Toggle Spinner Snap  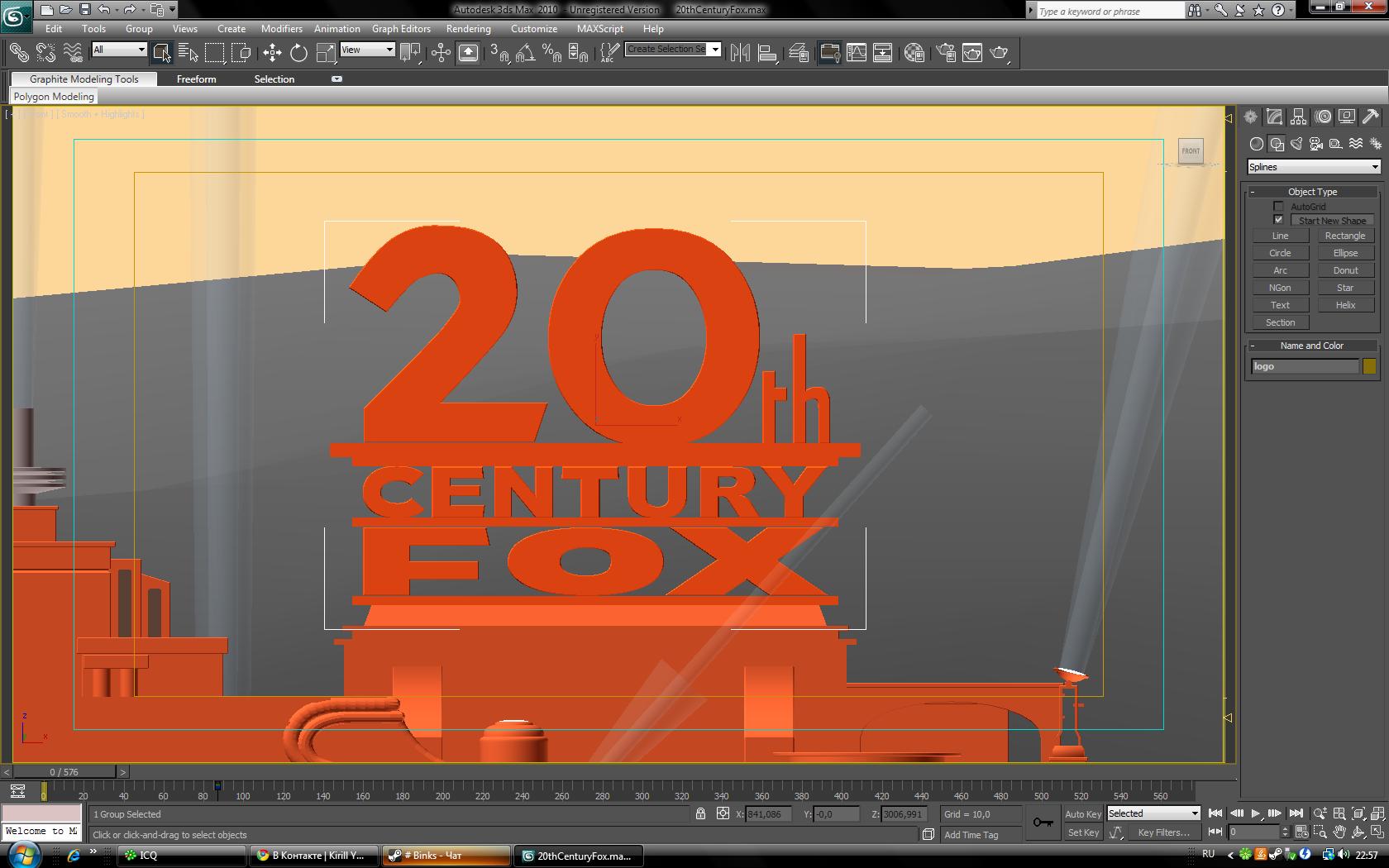pyautogui.click(x=579, y=53)
